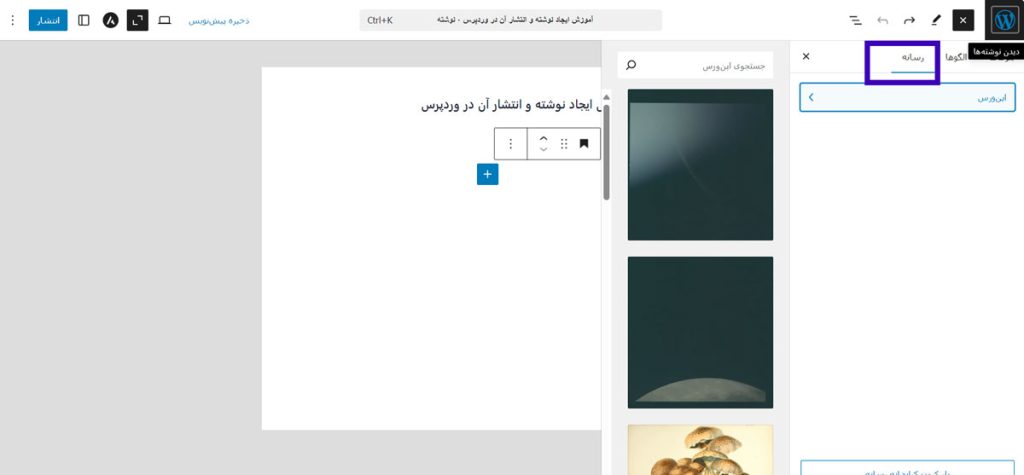Image resolution: width=1024 pixels, height=475 pixels.
Task: Select the first dark Openverse image thumbnail
Action: 700,165
